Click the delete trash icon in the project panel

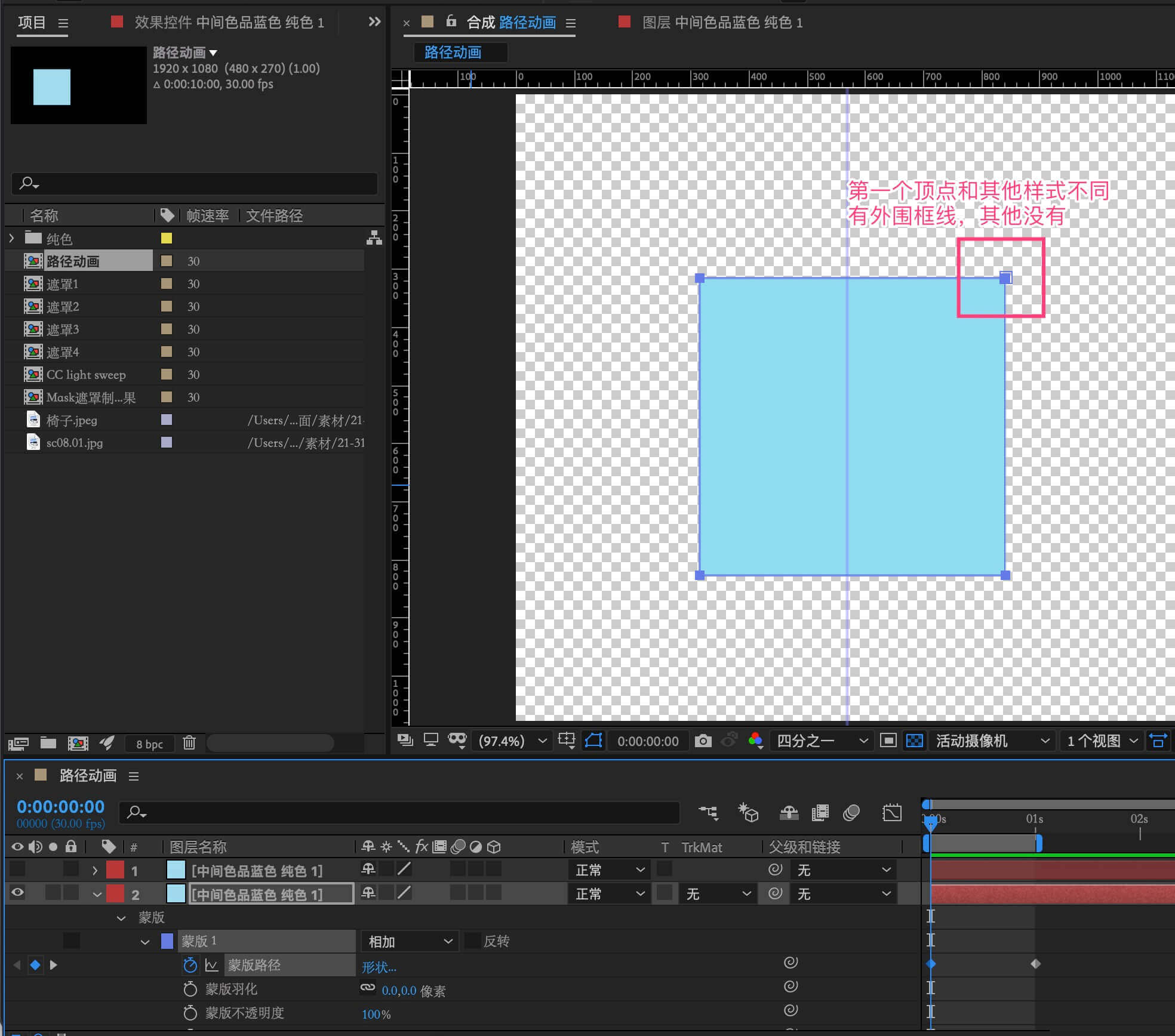tap(189, 743)
